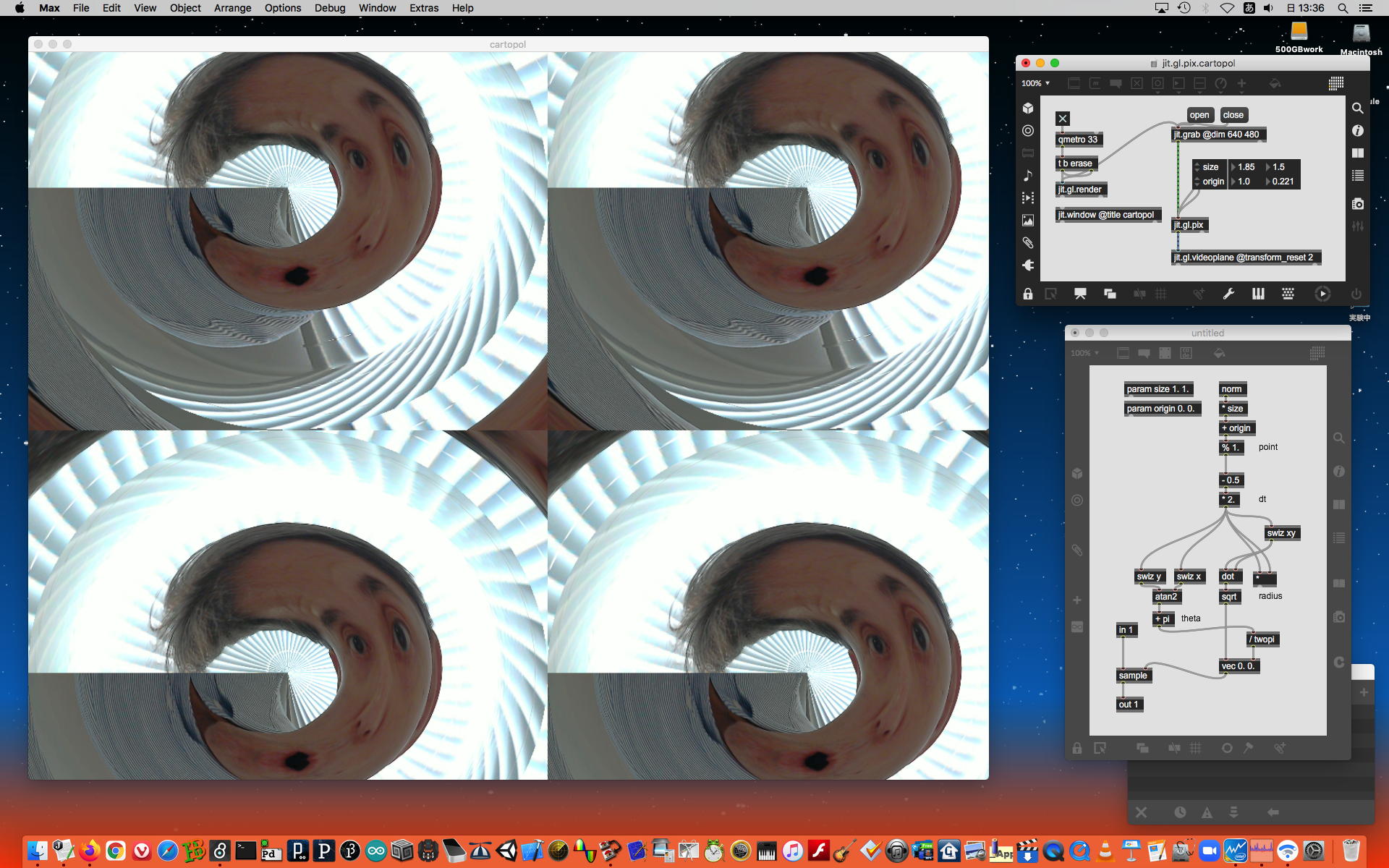The height and width of the screenshot is (868, 1389).
Task: Open the objects browser cube icon
Action: click(1028, 109)
